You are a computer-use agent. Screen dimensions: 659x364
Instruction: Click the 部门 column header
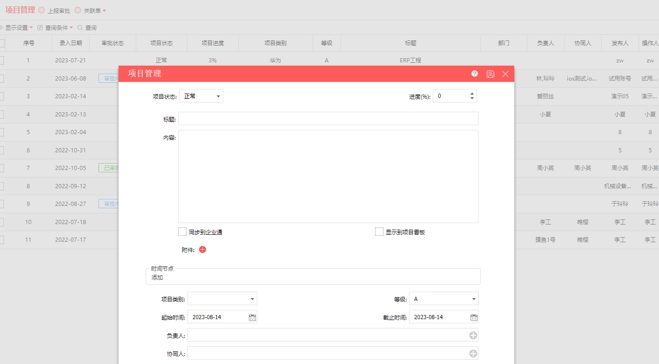pyautogui.click(x=503, y=43)
